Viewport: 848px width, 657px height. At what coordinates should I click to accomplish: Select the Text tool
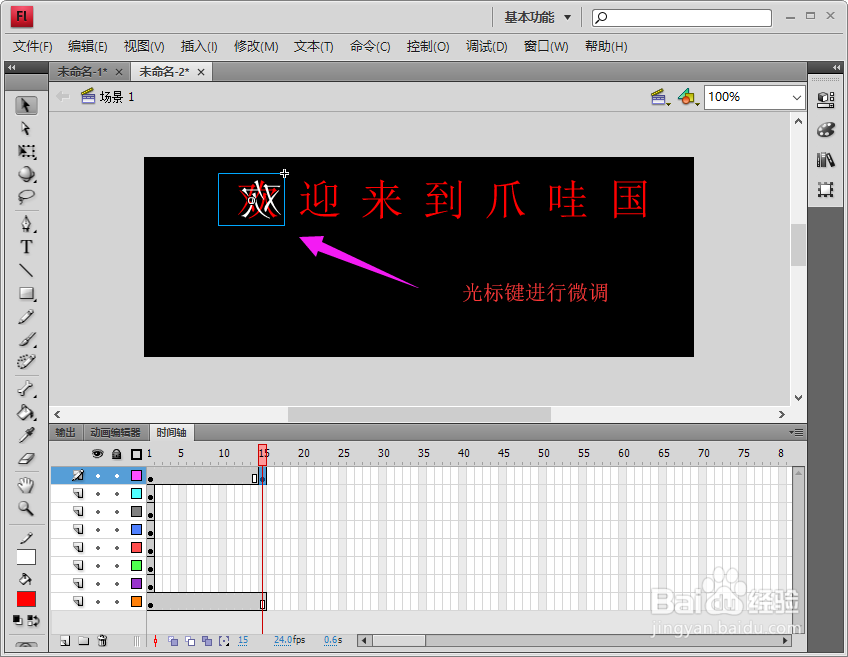click(x=26, y=247)
